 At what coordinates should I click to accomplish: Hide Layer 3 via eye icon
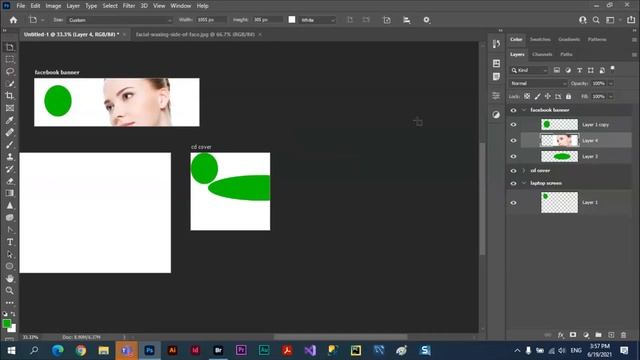pyautogui.click(x=513, y=156)
